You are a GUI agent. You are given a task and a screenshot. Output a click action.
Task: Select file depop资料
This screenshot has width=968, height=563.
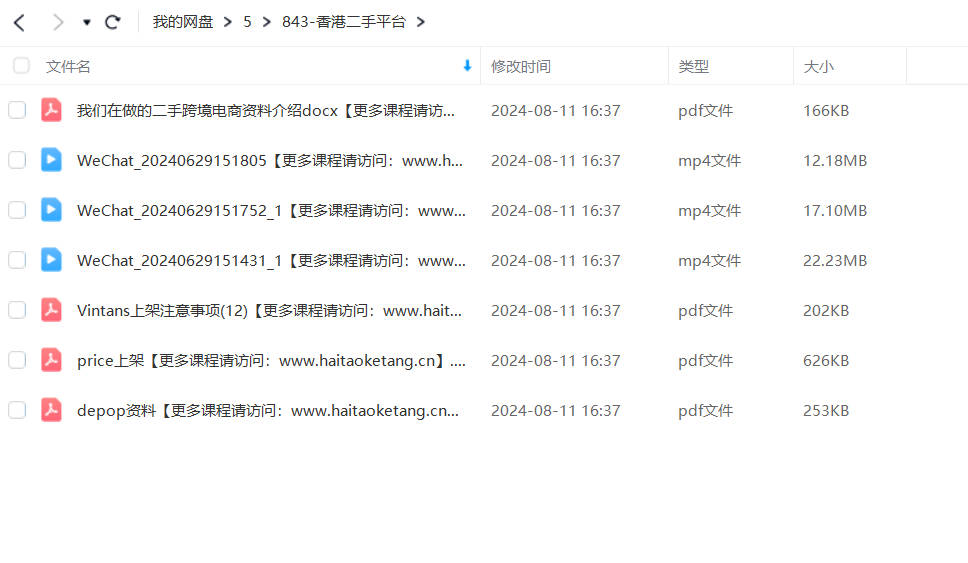(x=268, y=411)
